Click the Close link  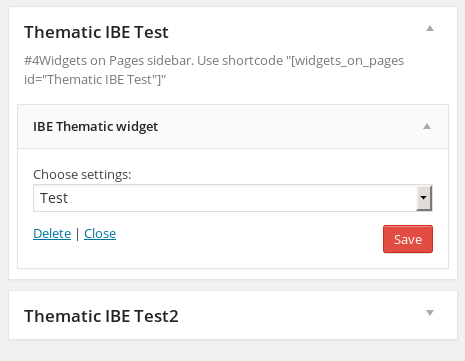100,234
